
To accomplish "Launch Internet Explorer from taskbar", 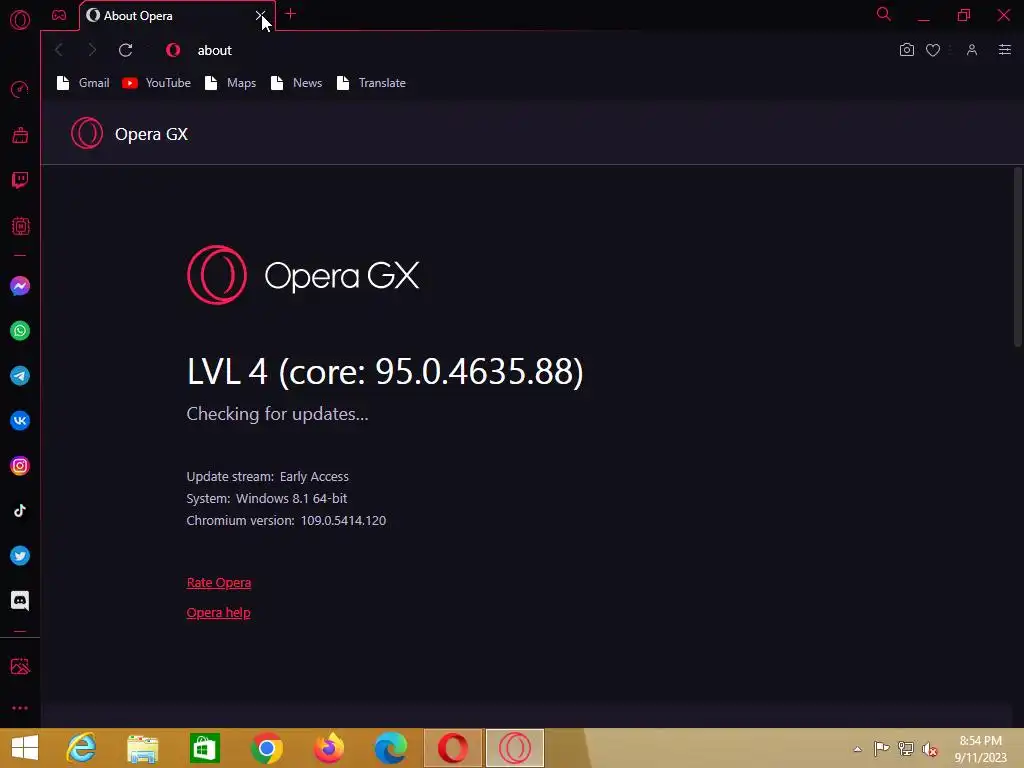I will pos(82,748).
